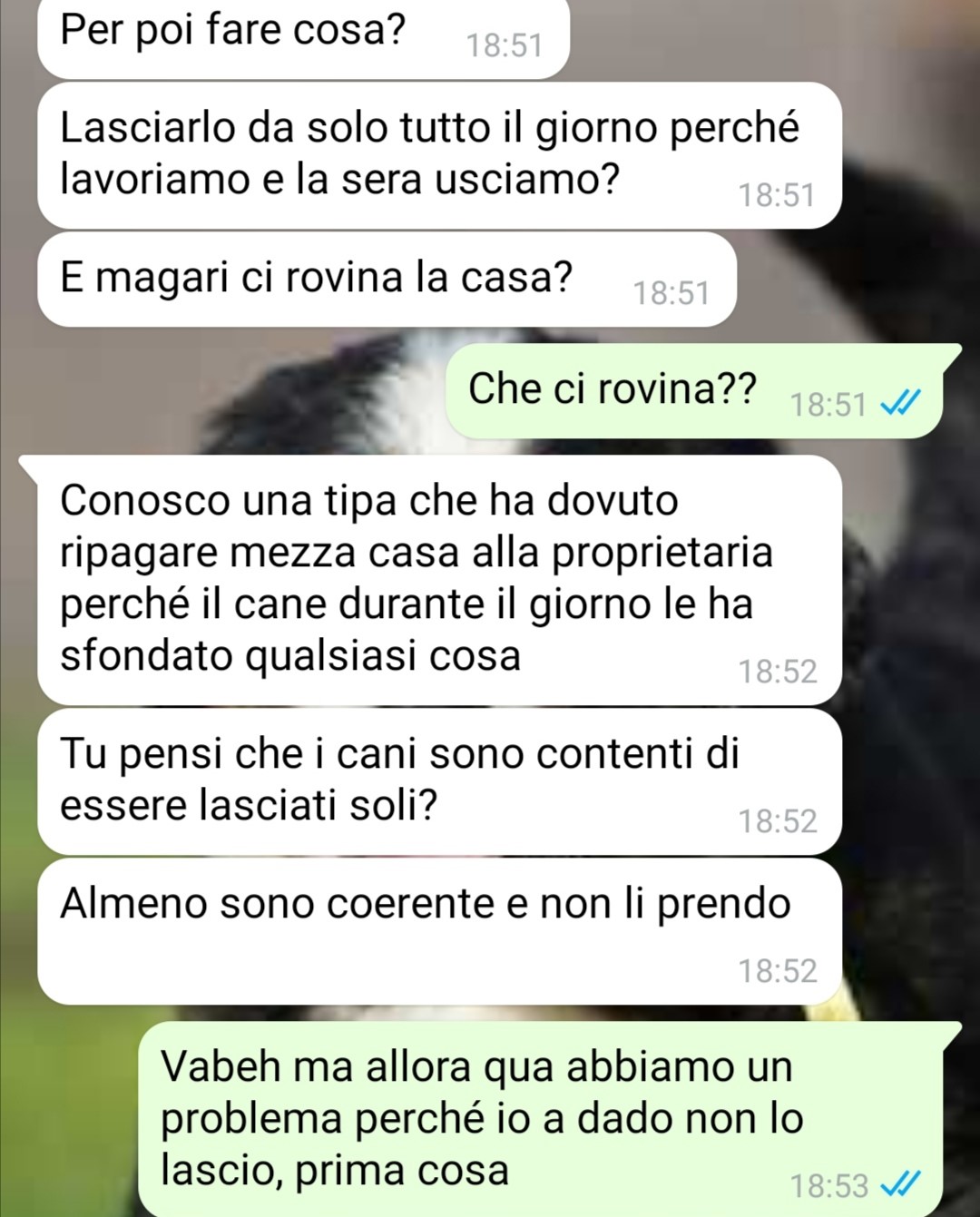The width and height of the screenshot is (980, 1217).
Task: Select the 'Lasciarlo da solo tutto il giorno' message
Action: click(x=439, y=155)
